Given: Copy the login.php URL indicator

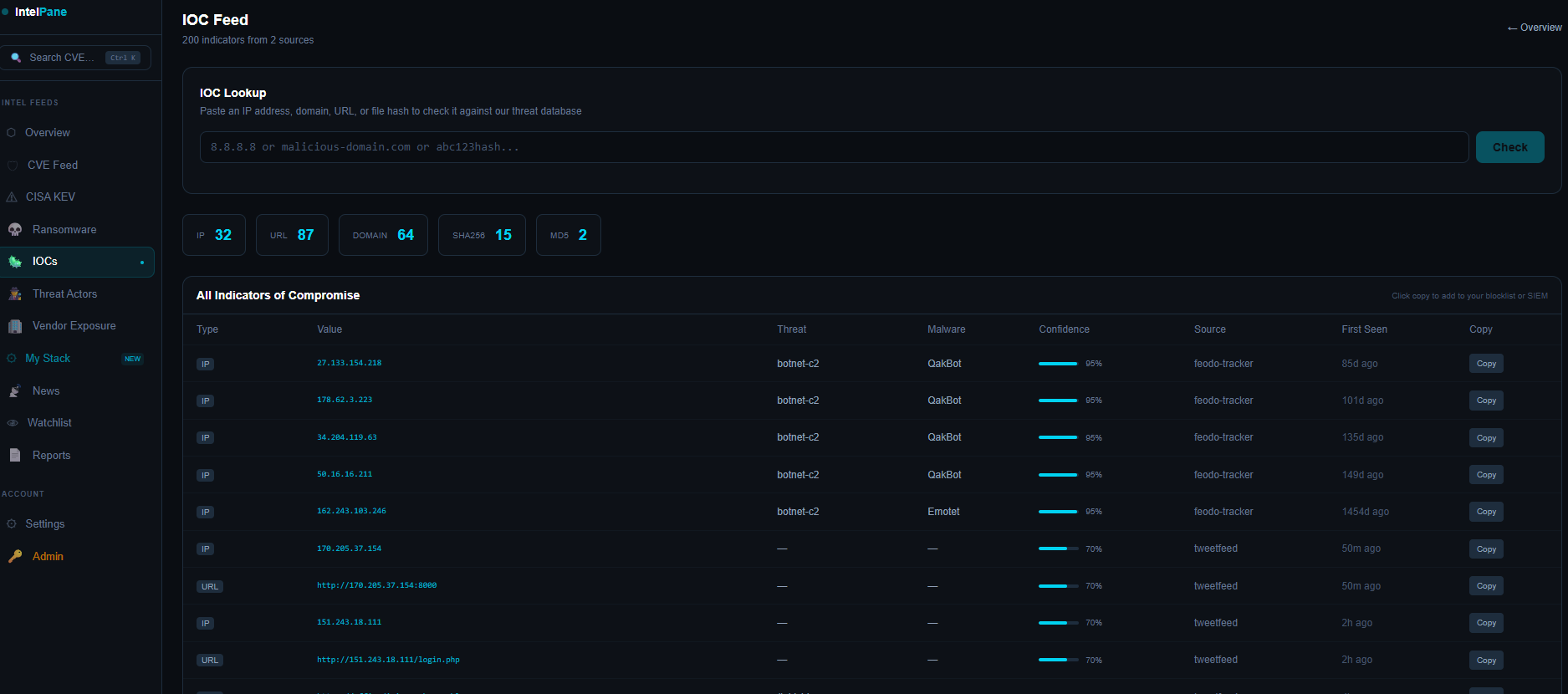Looking at the screenshot, I should coord(1486,661).
